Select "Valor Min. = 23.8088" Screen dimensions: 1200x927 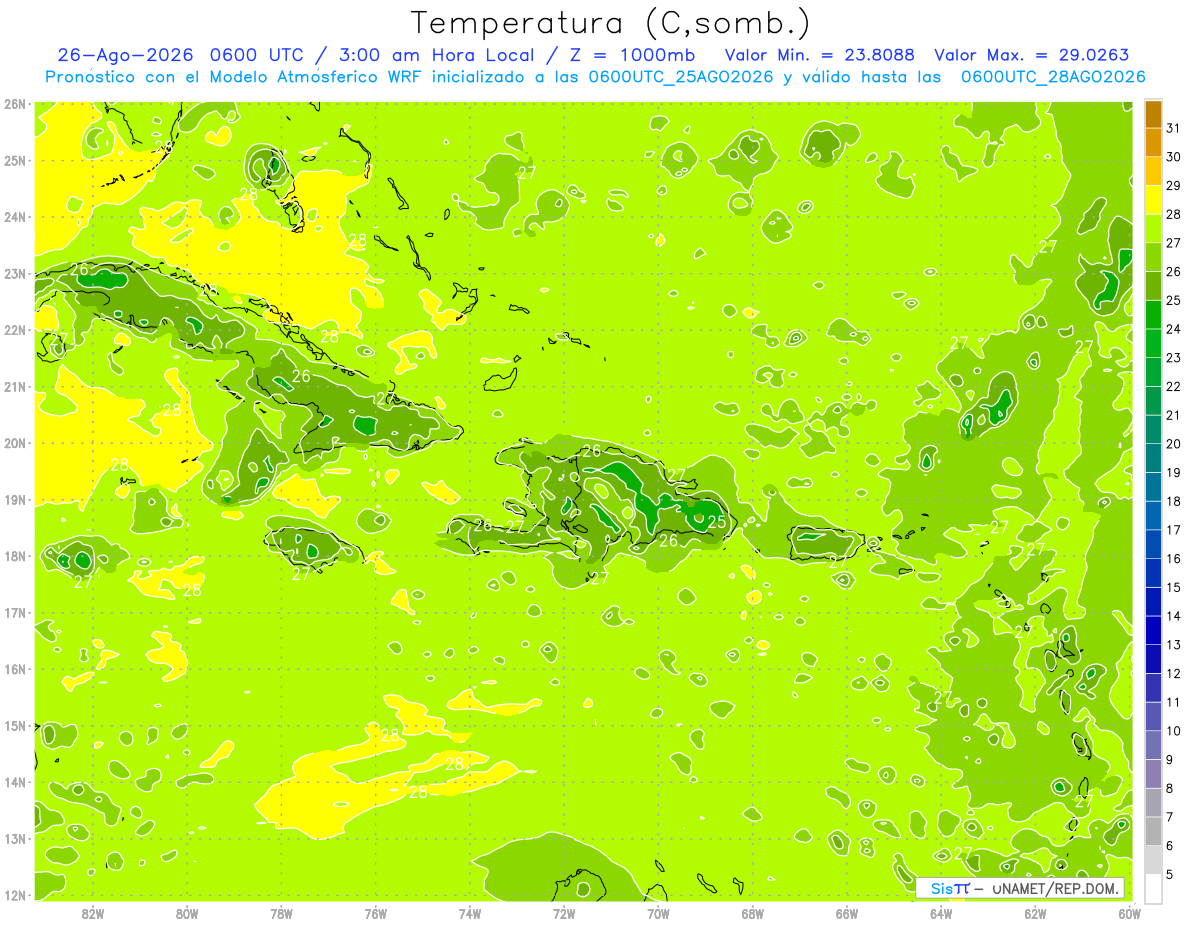[x=819, y=55]
